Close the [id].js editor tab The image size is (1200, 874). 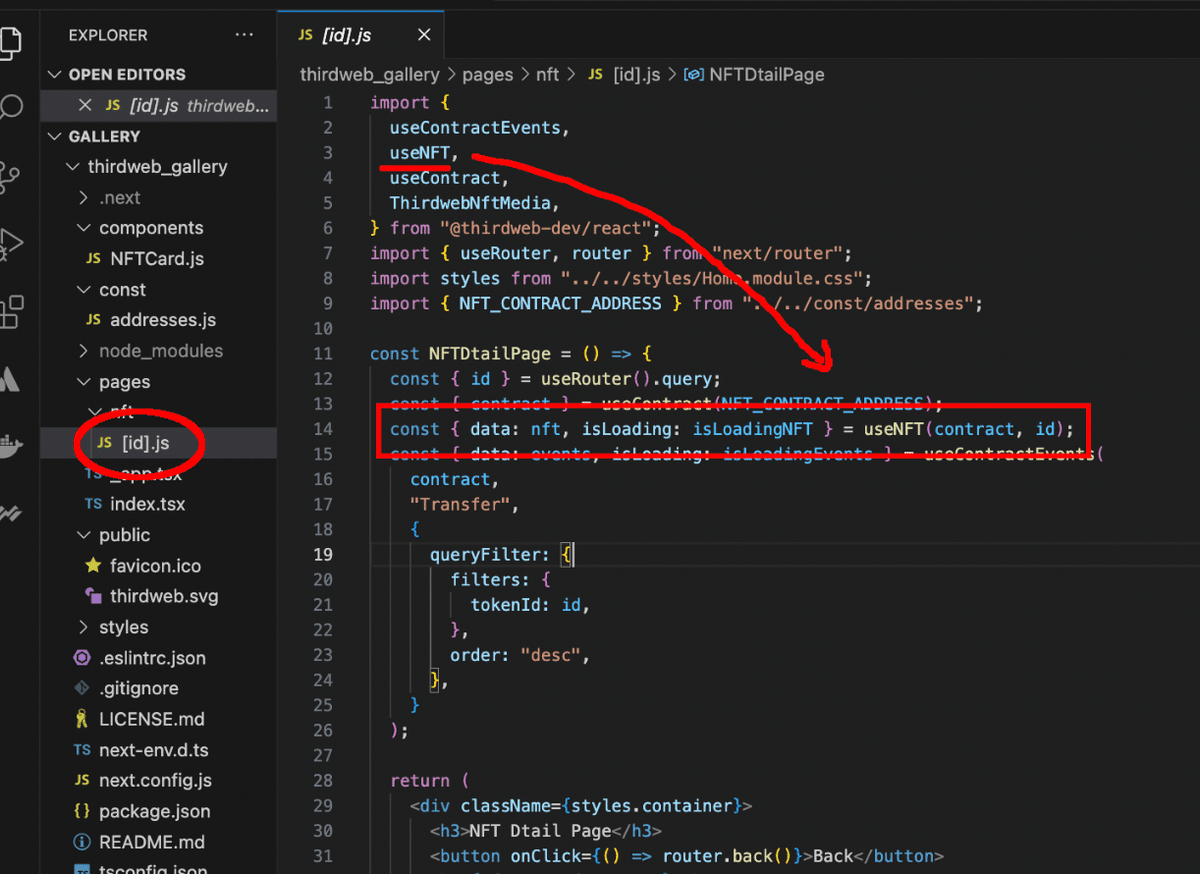(424, 35)
